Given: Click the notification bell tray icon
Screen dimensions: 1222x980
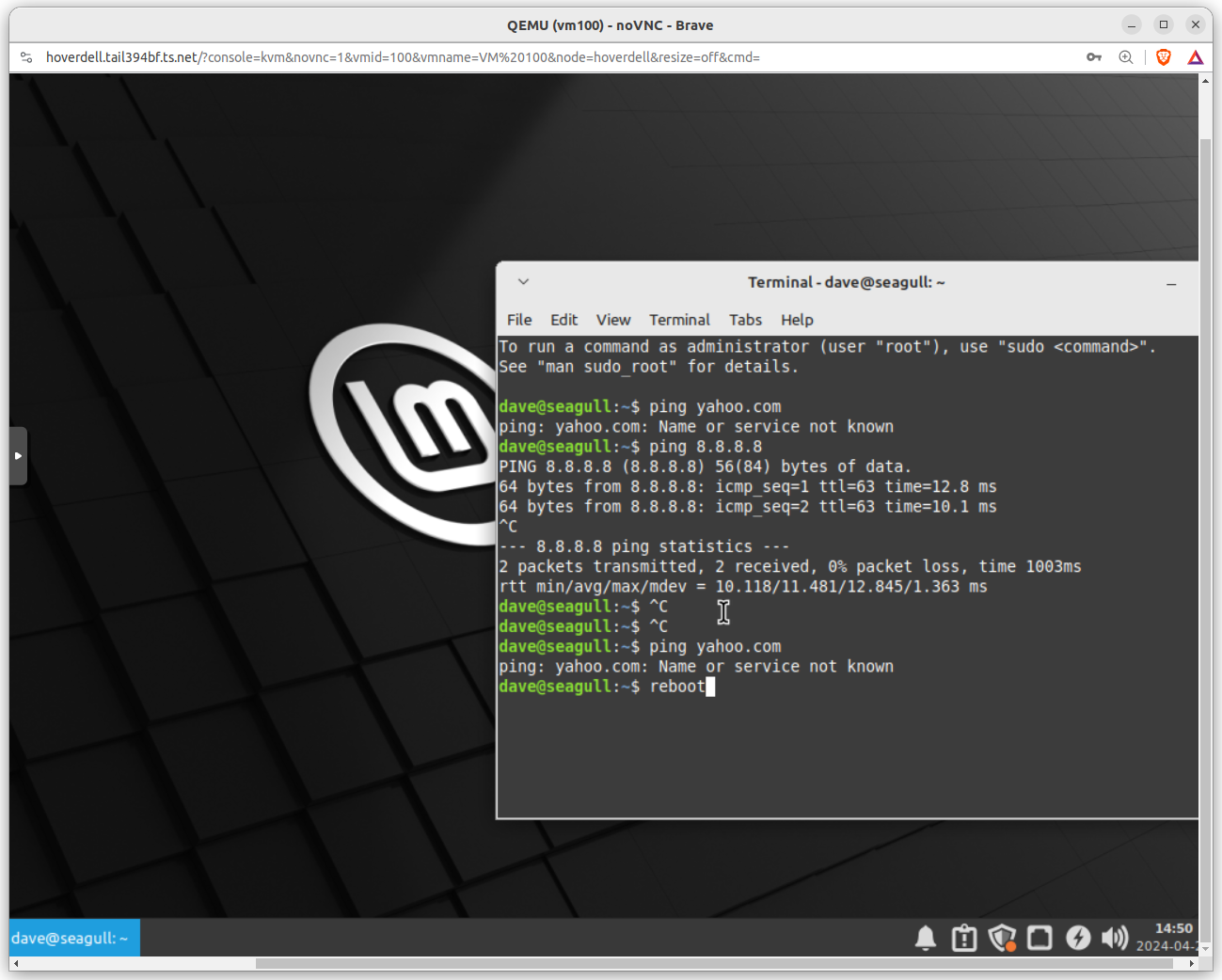Looking at the screenshot, I should coord(926,938).
